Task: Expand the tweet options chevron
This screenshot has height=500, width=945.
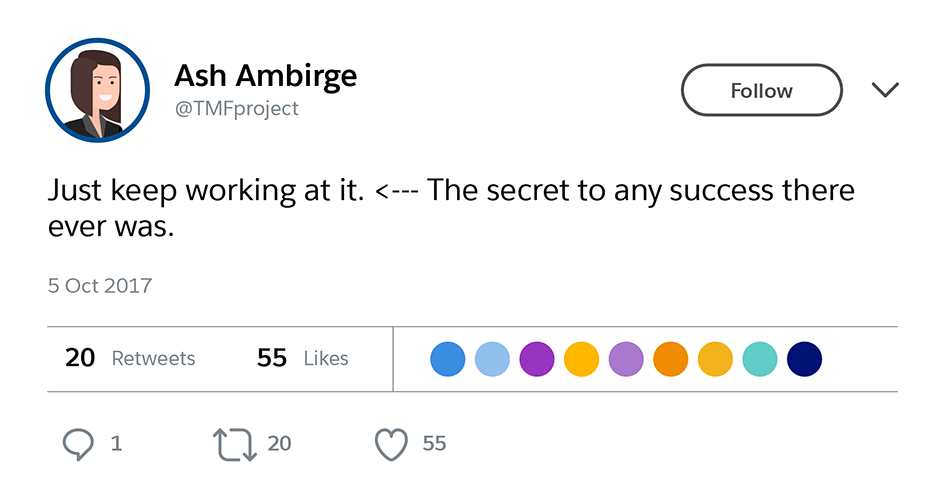Action: [x=885, y=91]
